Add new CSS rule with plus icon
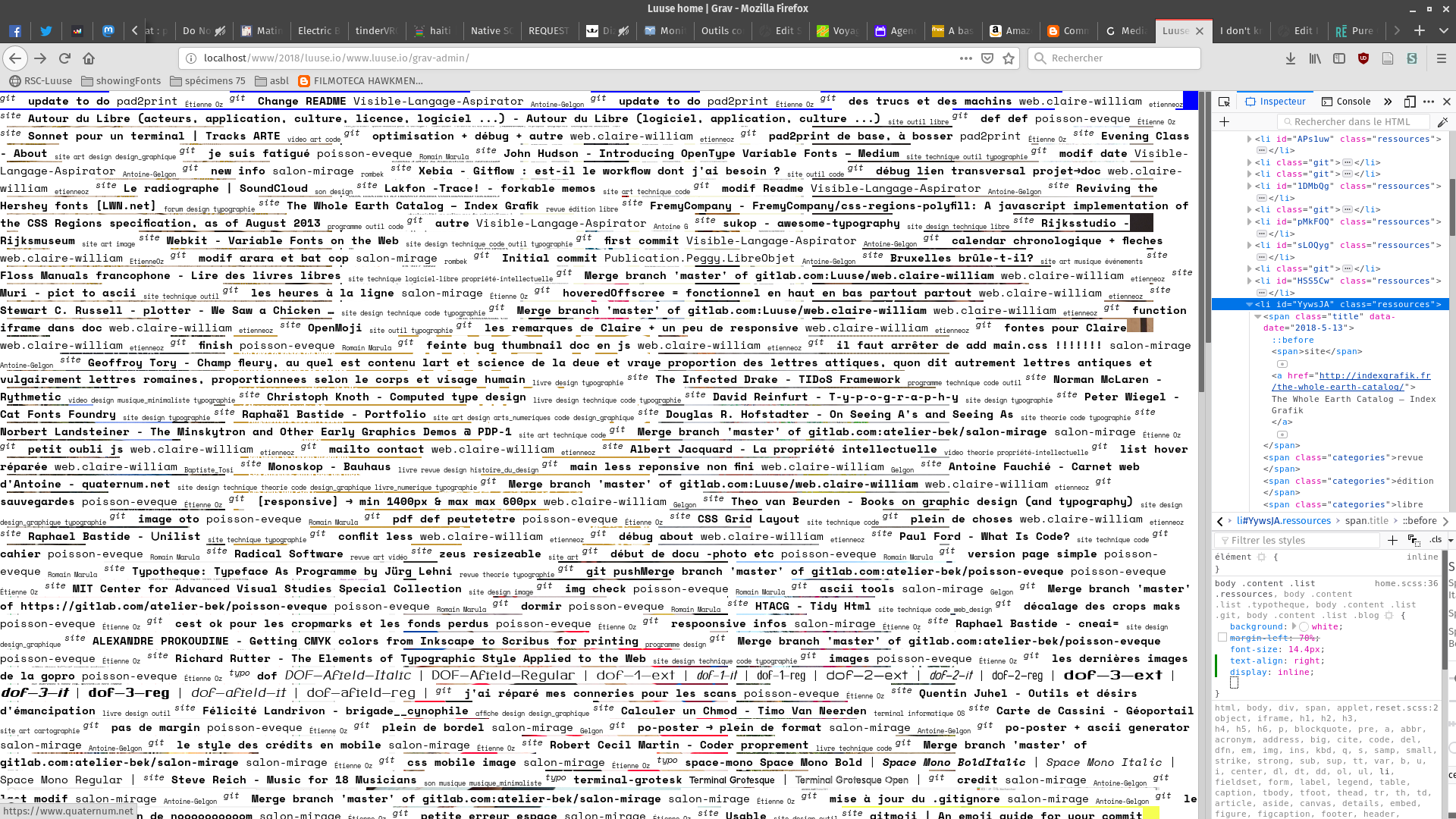Screen dimensions: 1456x819 click(x=1392, y=540)
